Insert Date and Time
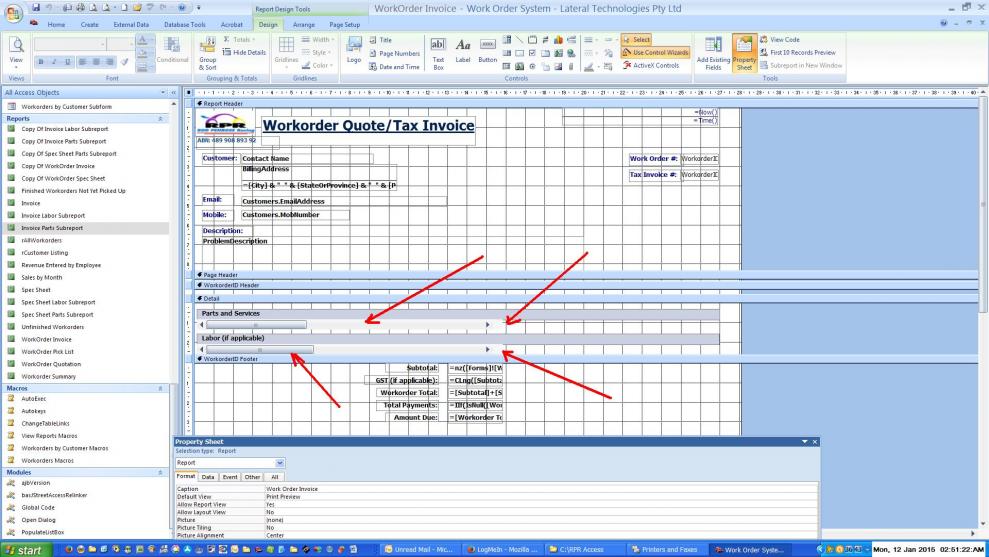 coord(394,67)
